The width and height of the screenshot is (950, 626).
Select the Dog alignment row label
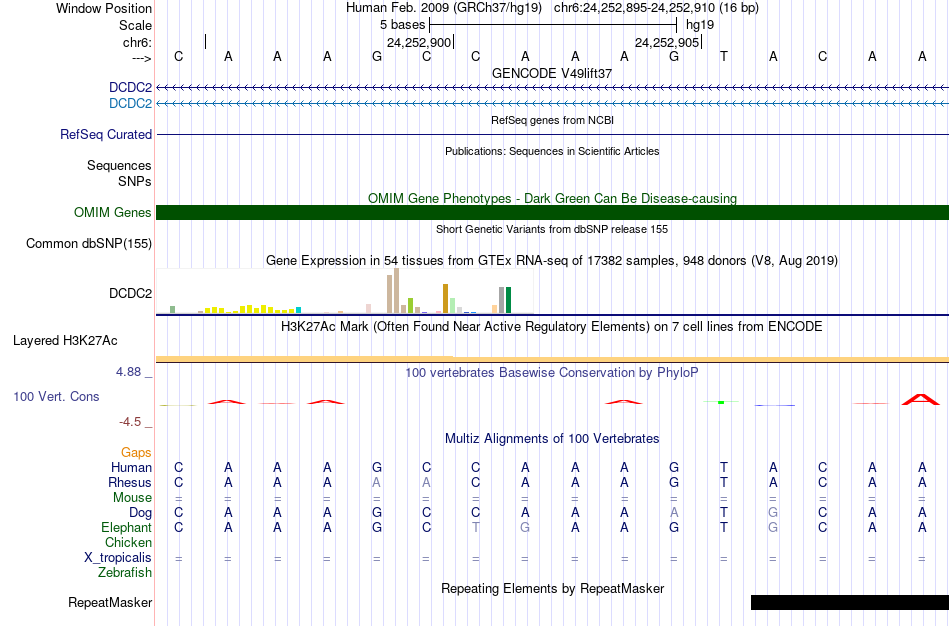tap(140, 513)
